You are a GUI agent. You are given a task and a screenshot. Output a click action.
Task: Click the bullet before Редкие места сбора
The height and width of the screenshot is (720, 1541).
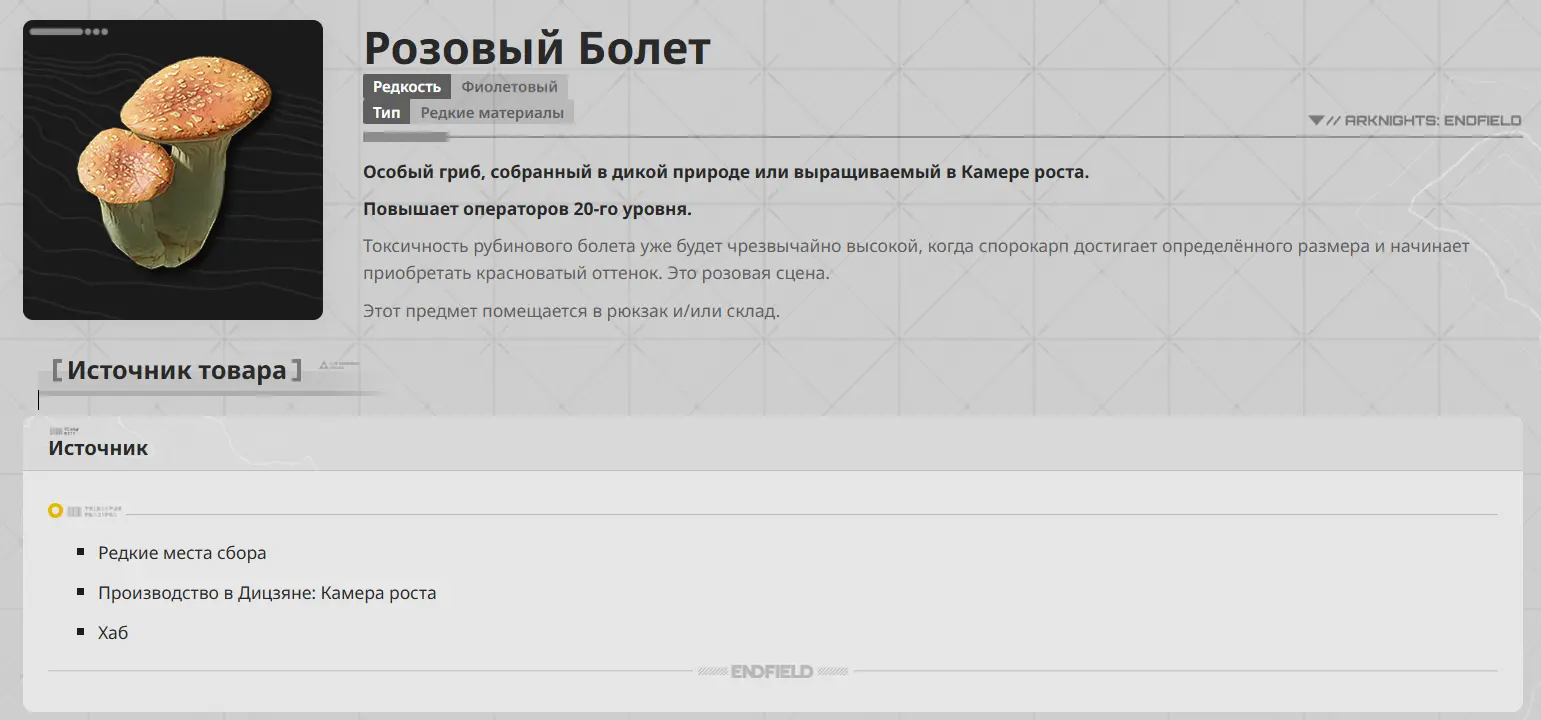point(81,552)
